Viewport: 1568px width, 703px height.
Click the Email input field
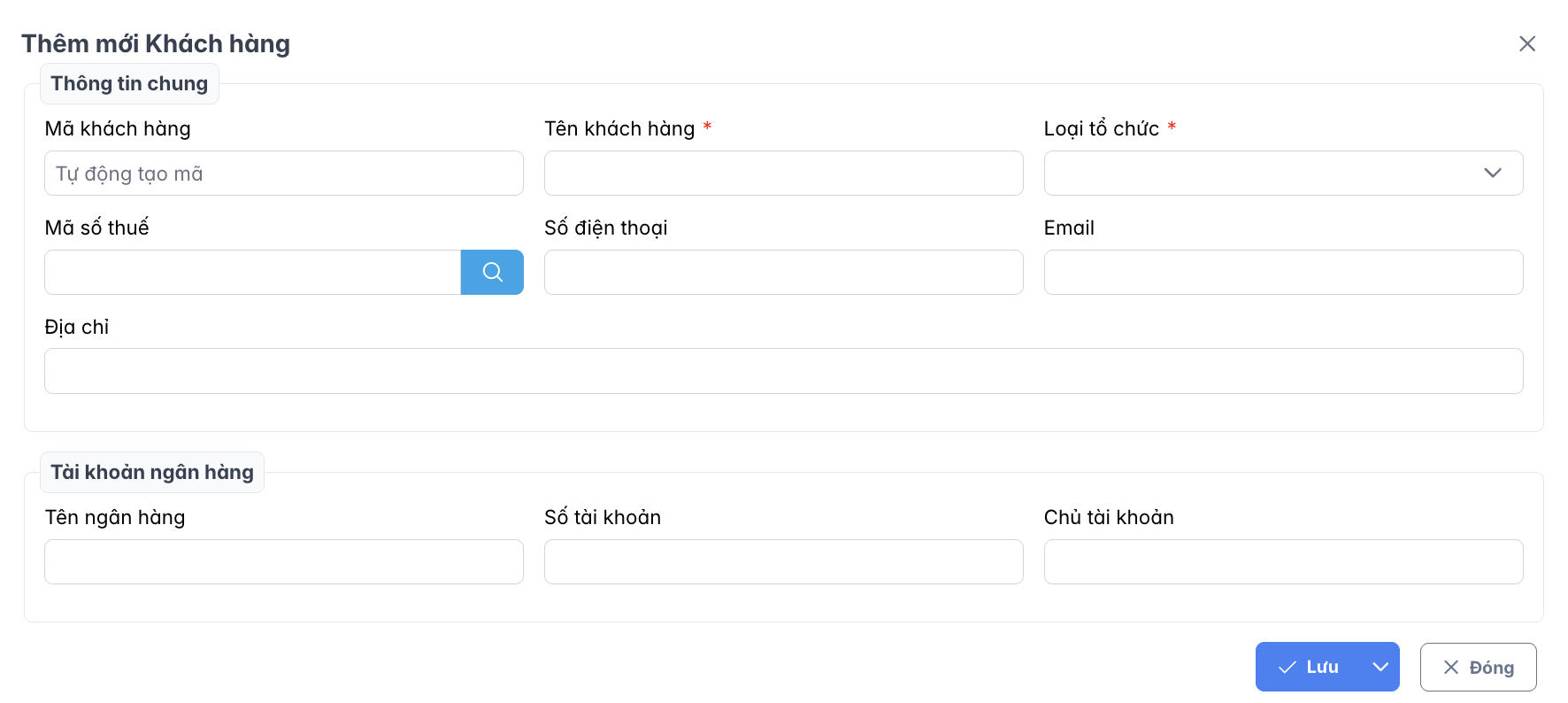(1283, 272)
